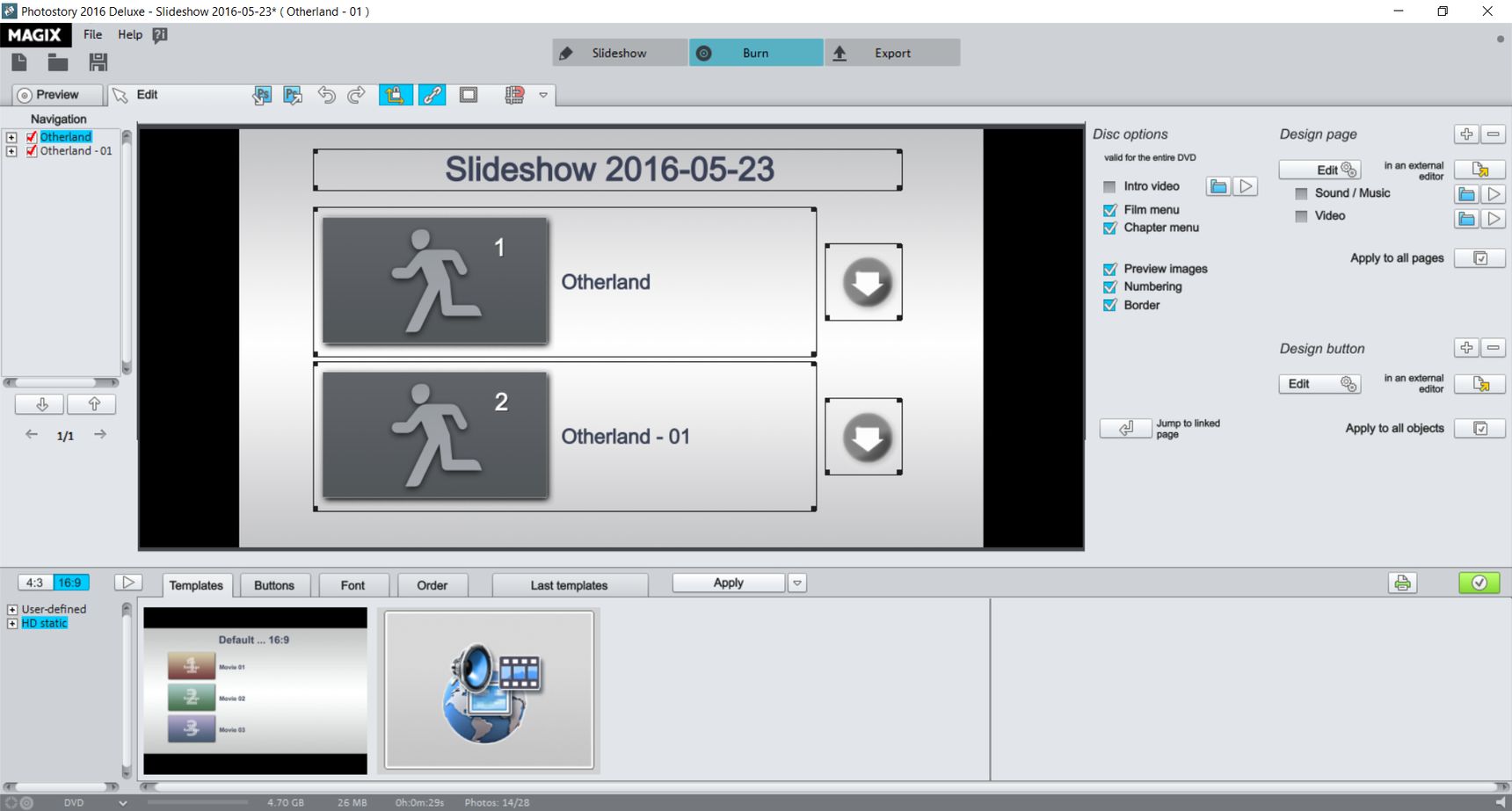Open the Help menu
Image resolution: width=1512 pixels, height=811 pixels.
(130, 35)
